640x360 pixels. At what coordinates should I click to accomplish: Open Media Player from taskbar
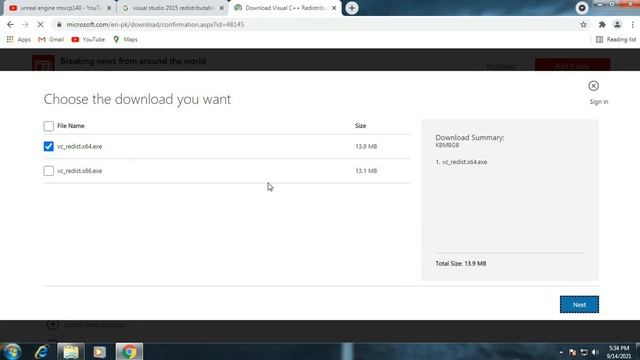point(100,352)
